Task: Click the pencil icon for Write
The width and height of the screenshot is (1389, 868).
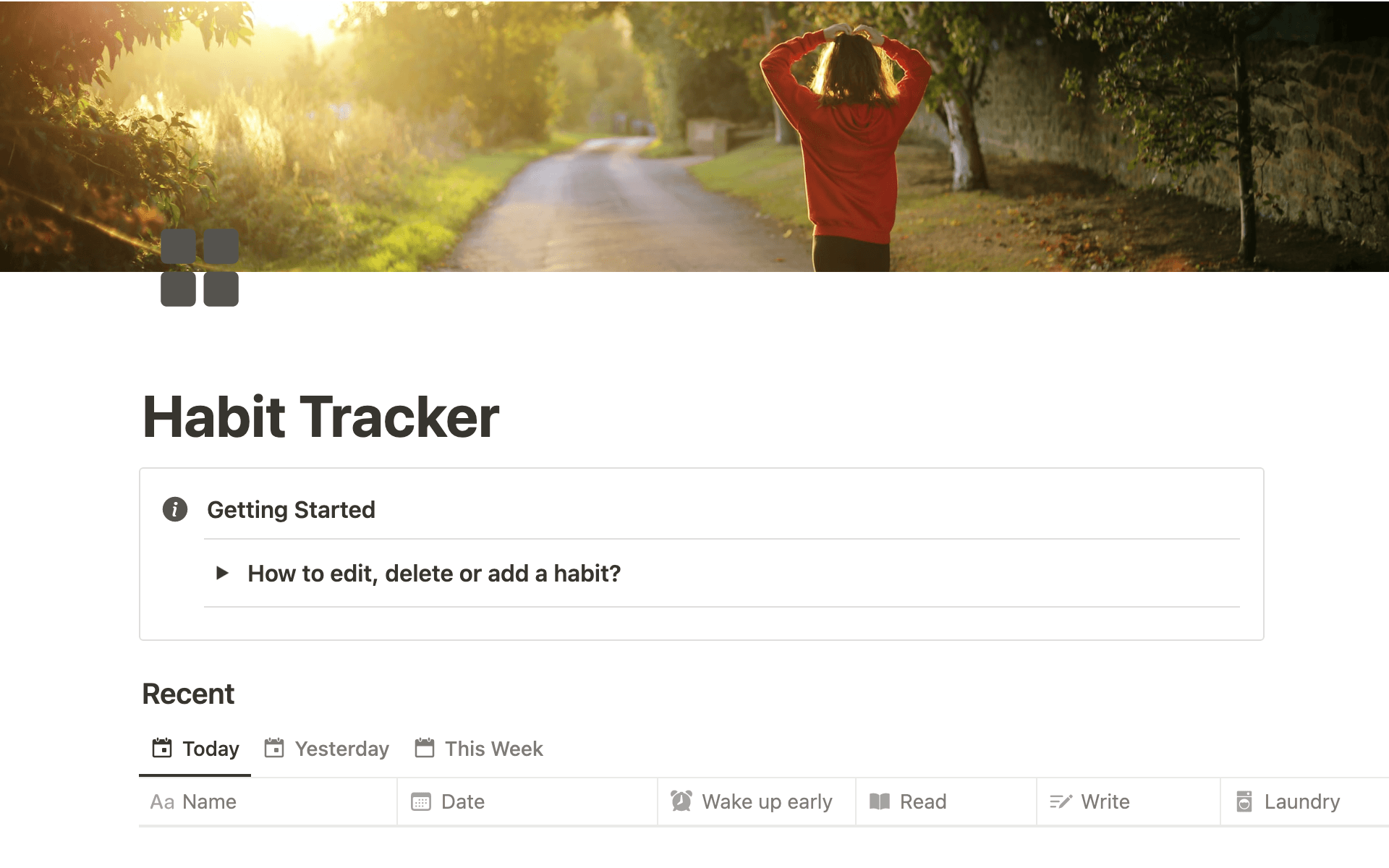Action: pyautogui.click(x=1061, y=801)
